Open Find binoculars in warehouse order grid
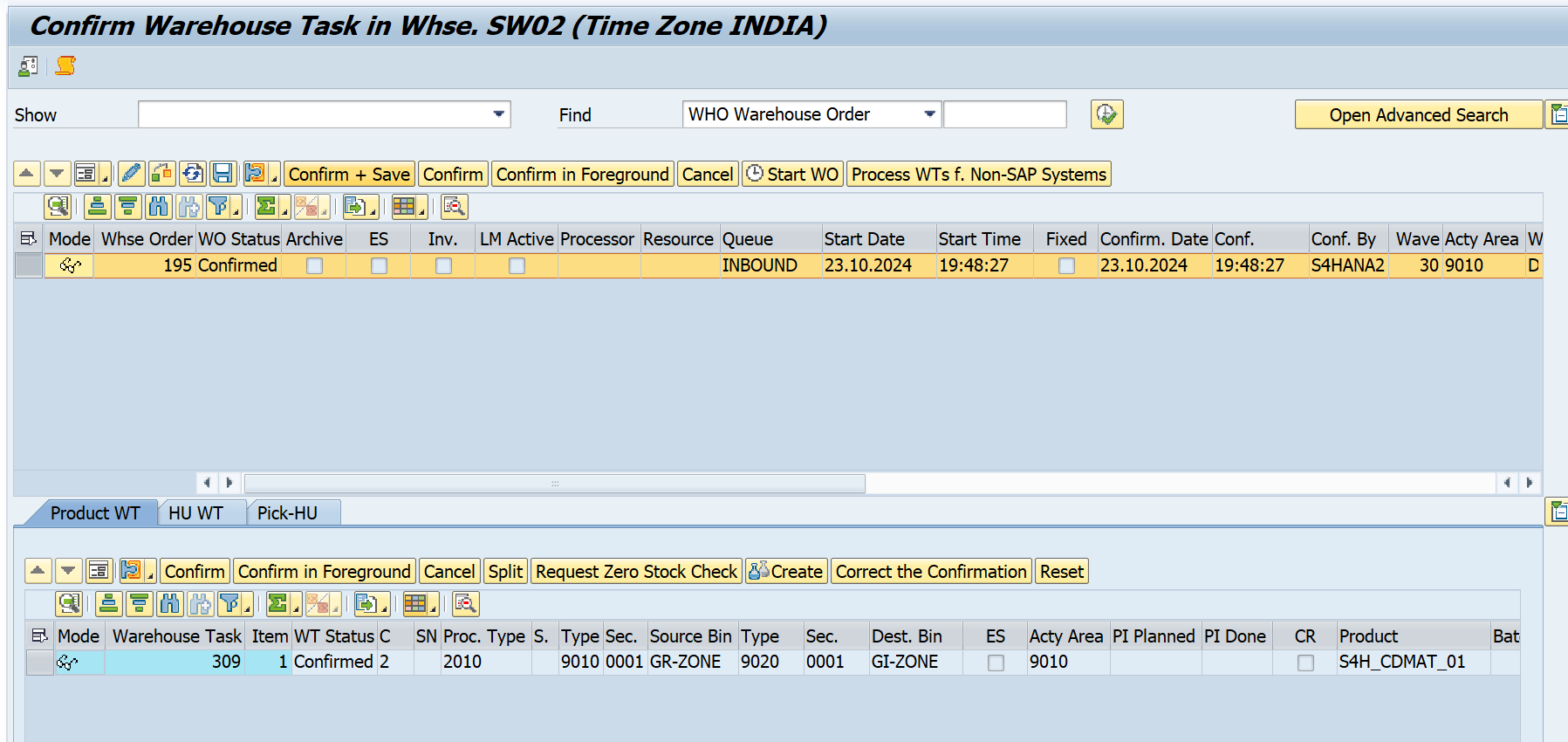1568x742 pixels. pyautogui.click(x=159, y=207)
